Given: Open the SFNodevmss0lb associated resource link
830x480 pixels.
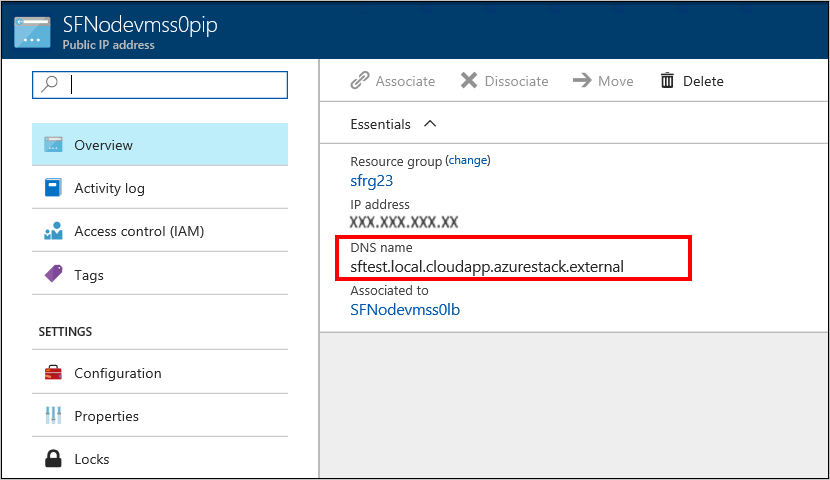Looking at the screenshot, I should [405, 309].
